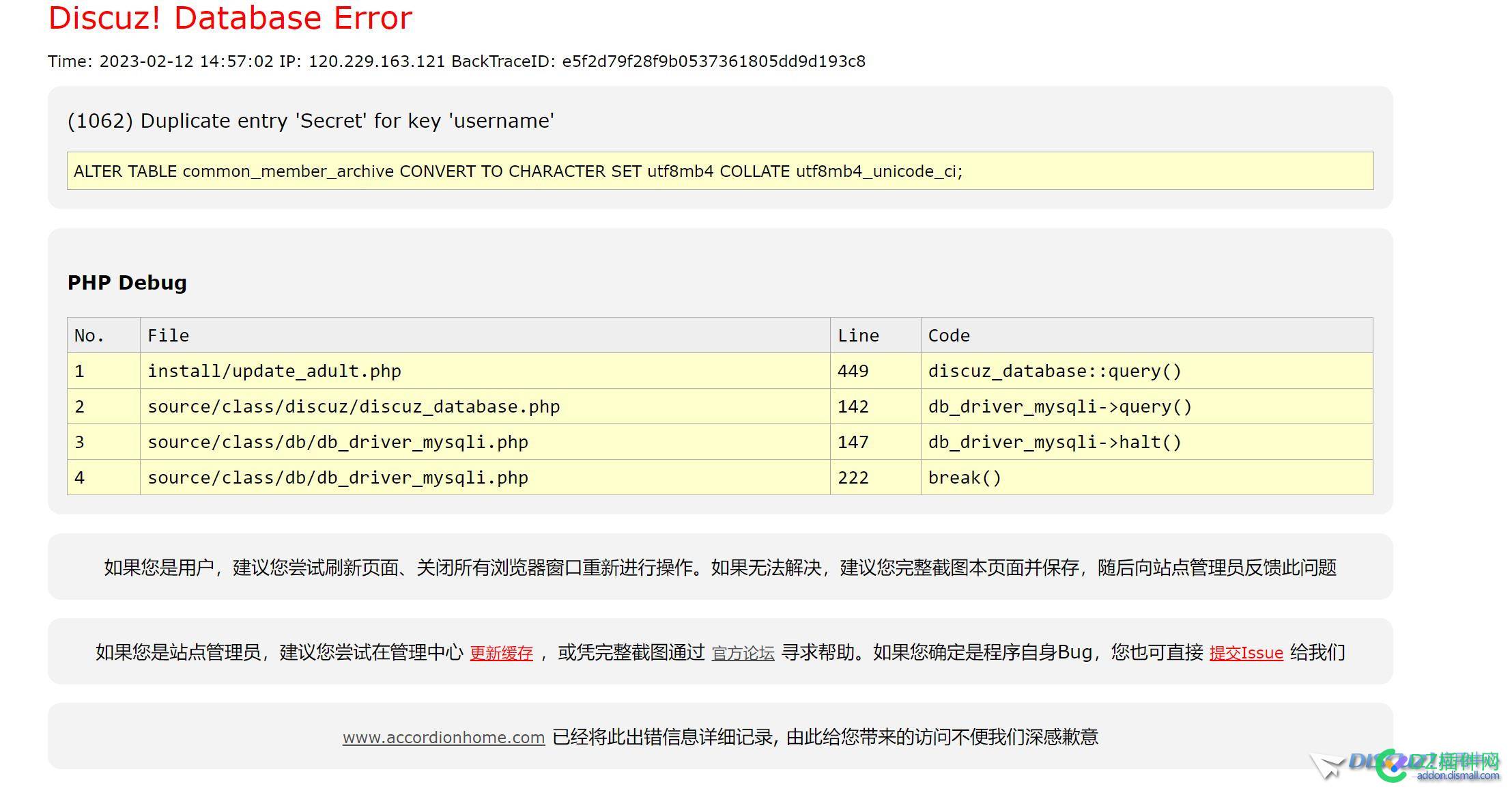
Task: Click line number 222
Action: pos(876,477)
